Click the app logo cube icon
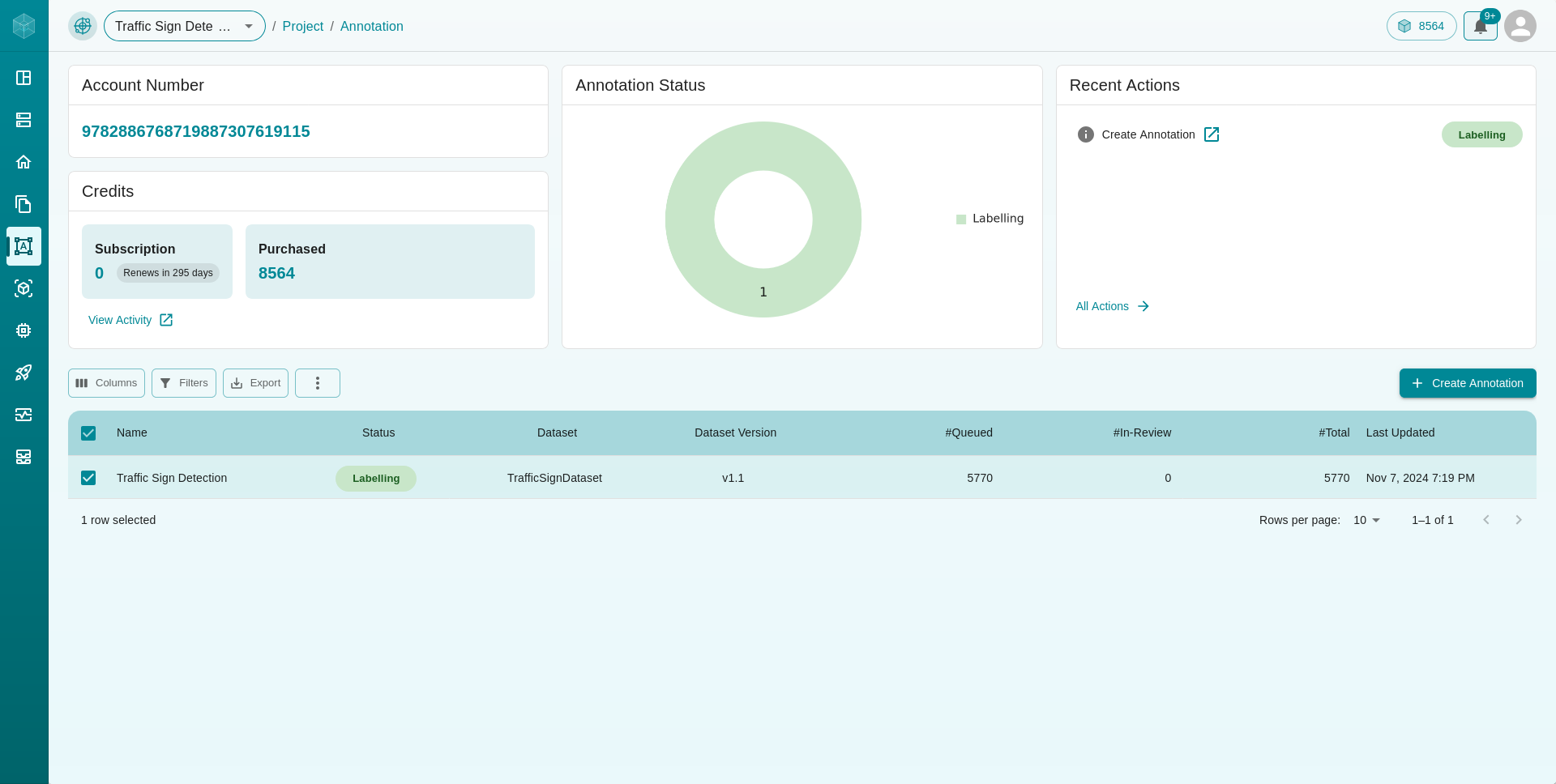This screenshot has width=1556, height=784. pos(24,26)
